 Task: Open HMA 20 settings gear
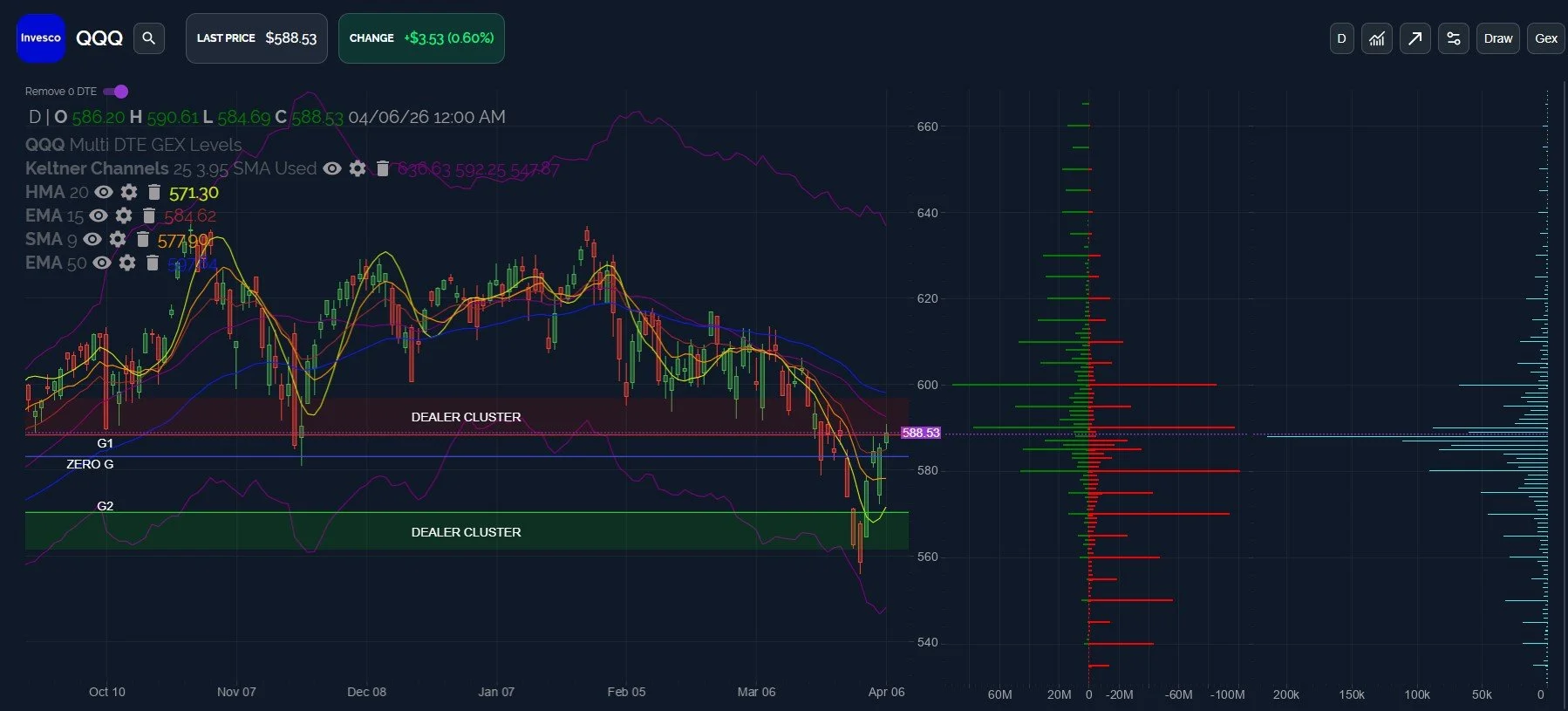129,192
